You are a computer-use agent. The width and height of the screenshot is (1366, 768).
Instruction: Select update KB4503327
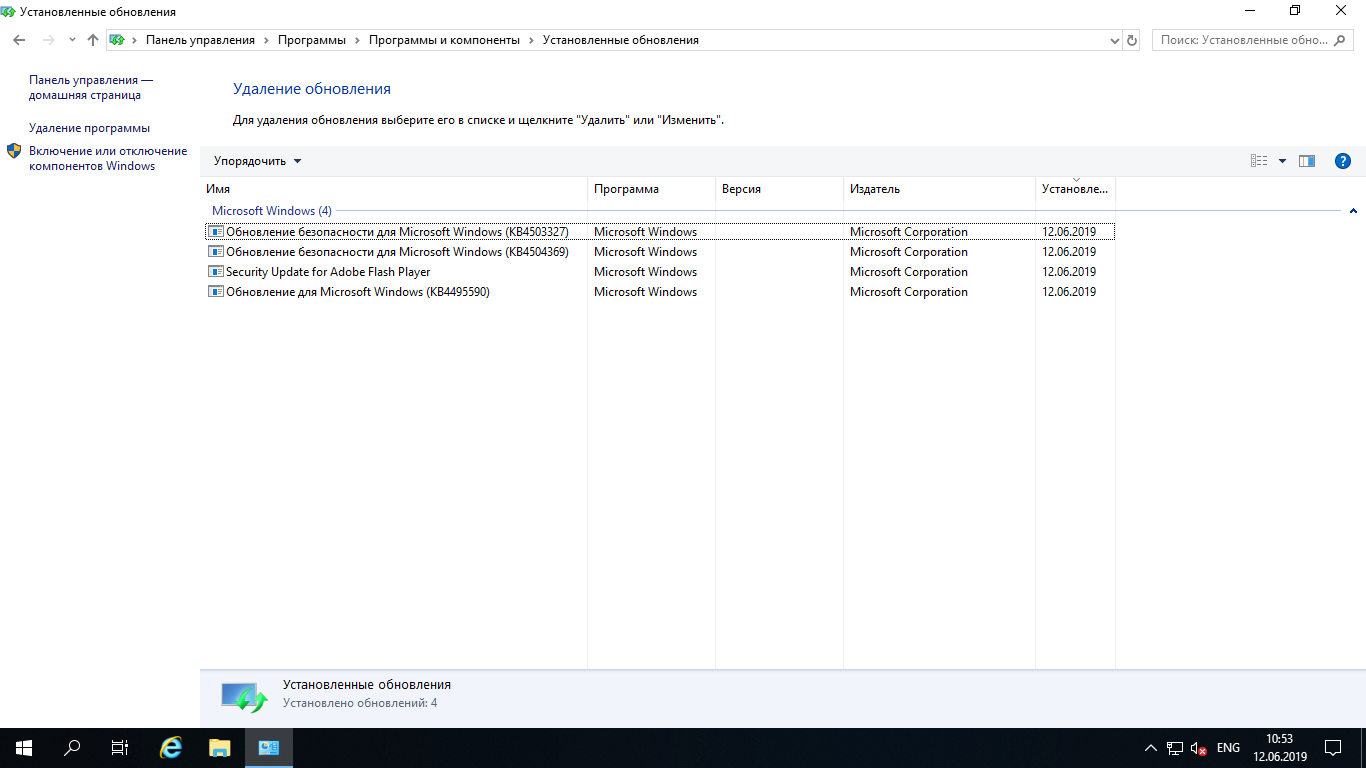pyautogui.click(x=660, y=232)
